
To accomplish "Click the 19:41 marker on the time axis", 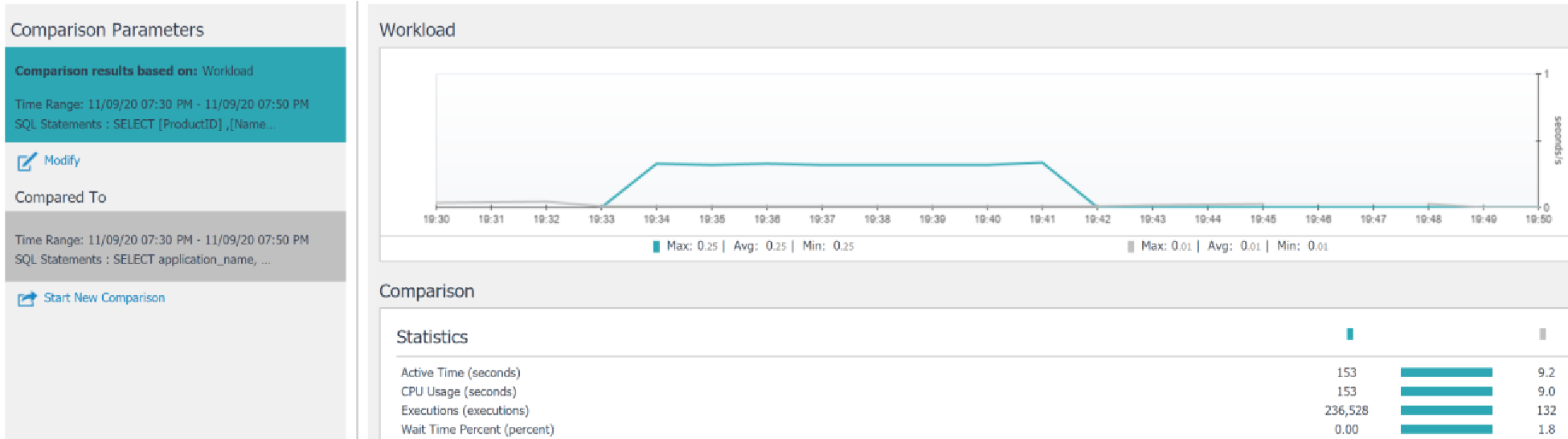I will coord(1042,219).
